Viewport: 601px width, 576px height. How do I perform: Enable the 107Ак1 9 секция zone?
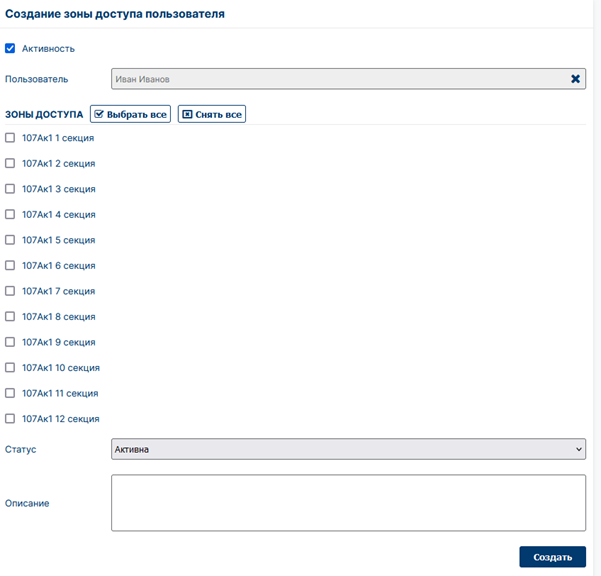click(x=10, y=342)
